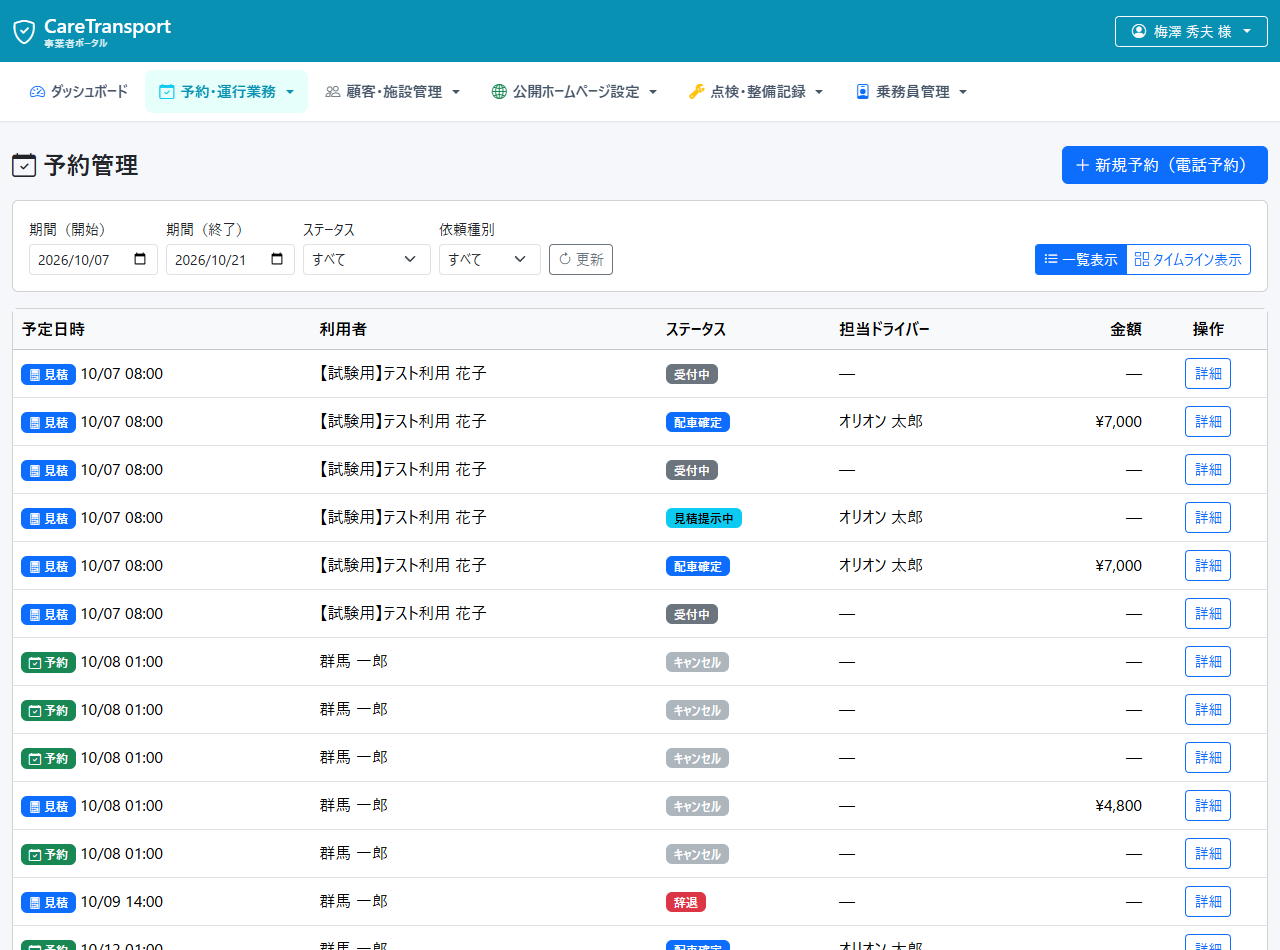Open the globe icon for 公開ホームページ設定
The image size is (1280, 950).
(499, 92)
